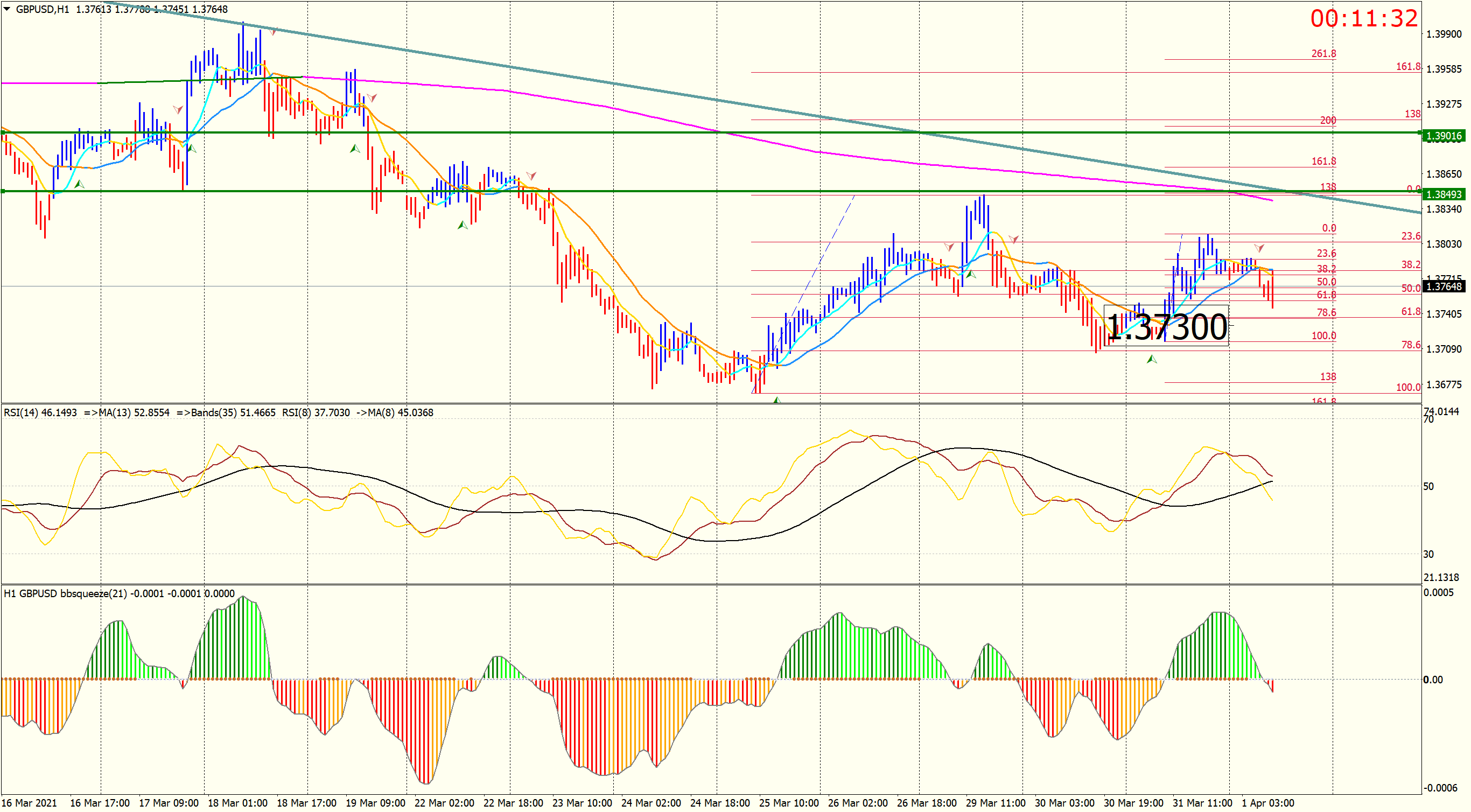Click green up-arrow signal near 16 Mar 17:00

point(79,184)
